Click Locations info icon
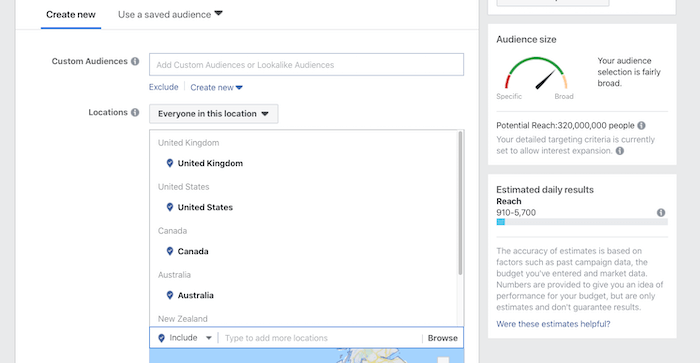This screenshot has width=700, height=363. 135,112
